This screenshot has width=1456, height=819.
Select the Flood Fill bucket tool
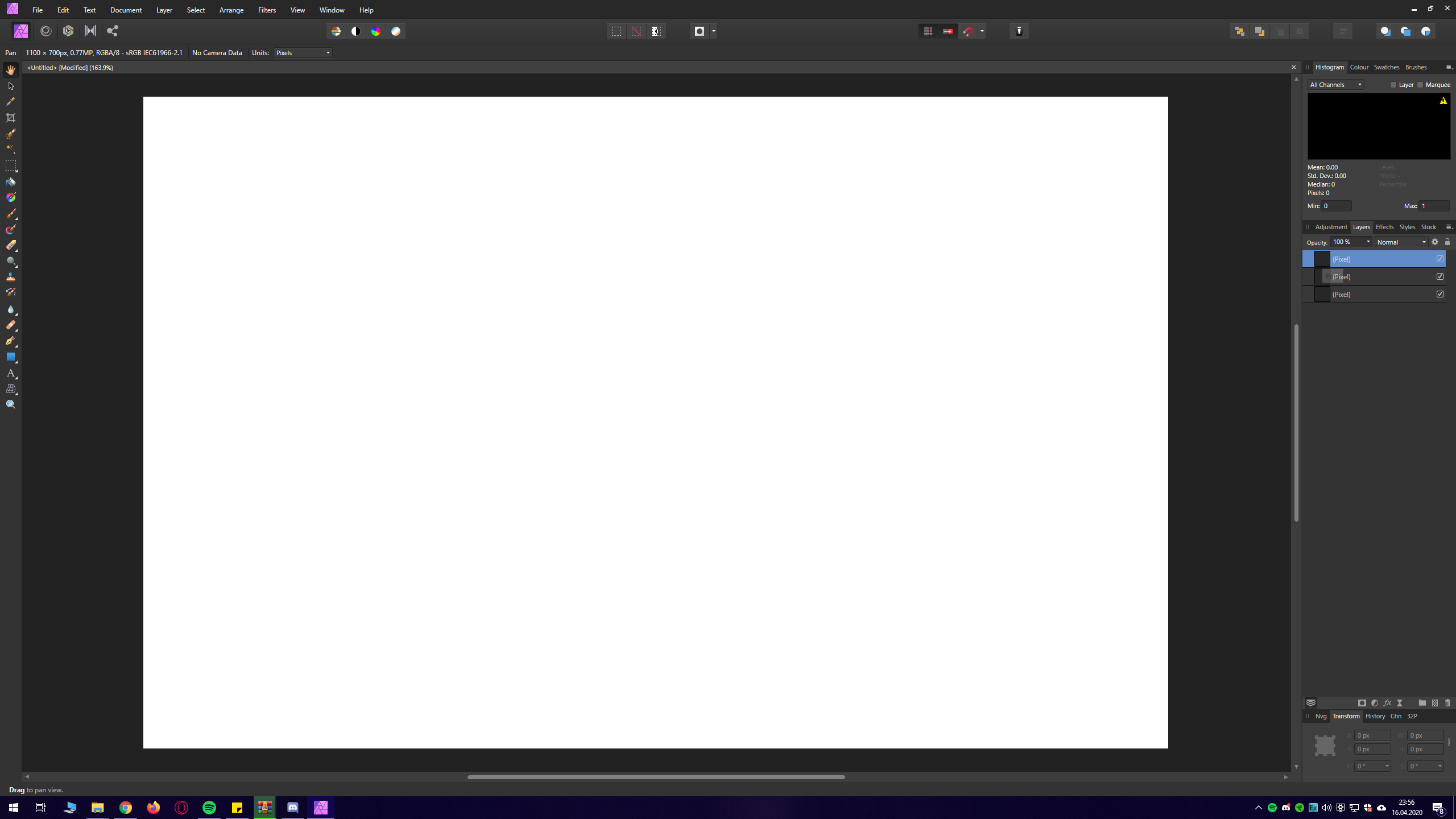pos(11,181)
